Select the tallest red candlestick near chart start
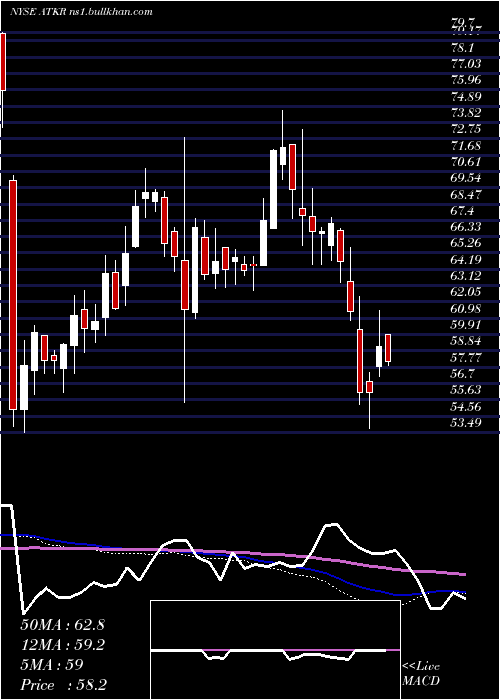Screen dimensions: 500x700 [x=13, y=295]
